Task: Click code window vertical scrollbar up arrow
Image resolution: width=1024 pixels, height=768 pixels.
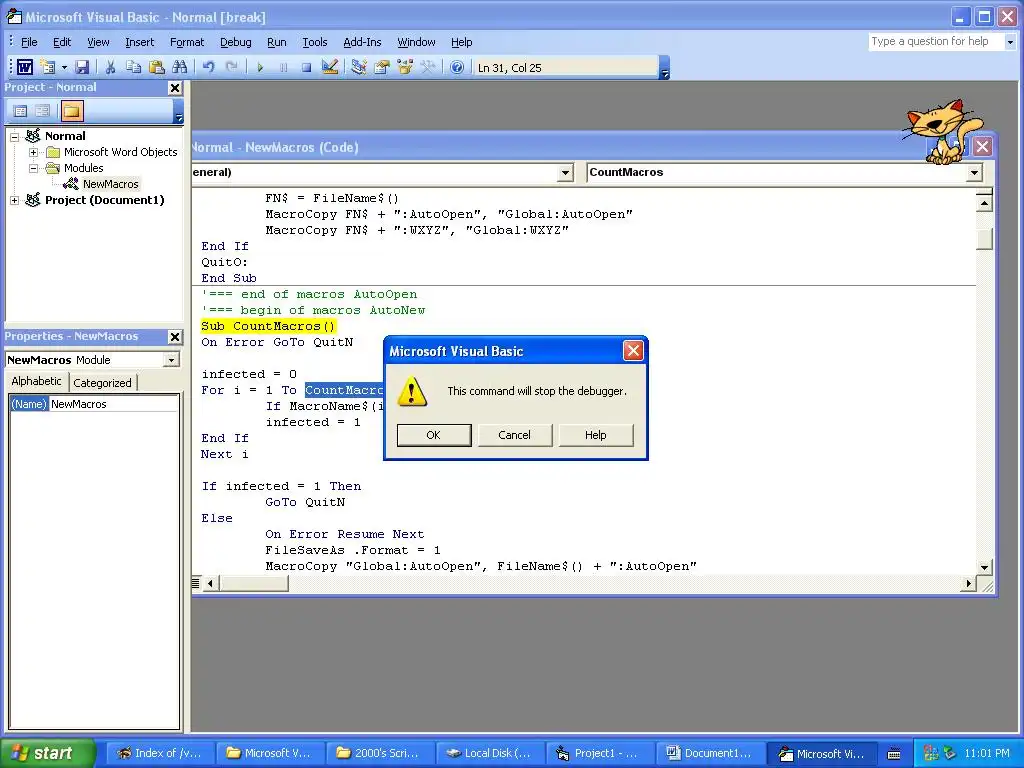Action: click(984, 204)
